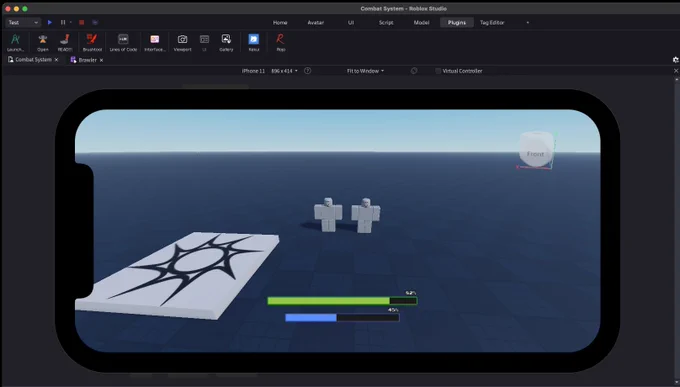
Task: Pause the running test
Action: 63,23
